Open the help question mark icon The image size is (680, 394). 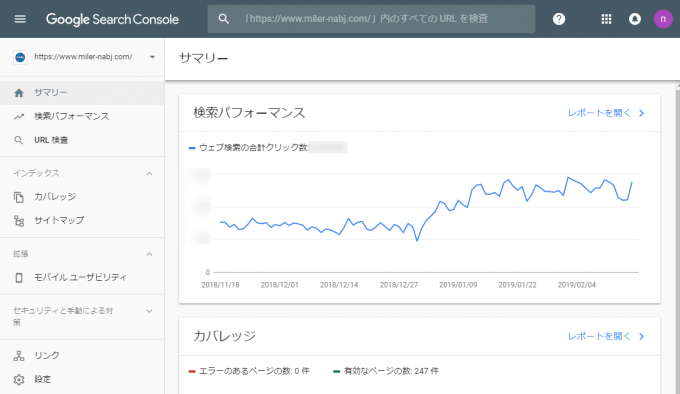pyautogui.click(x=559, y=19)
